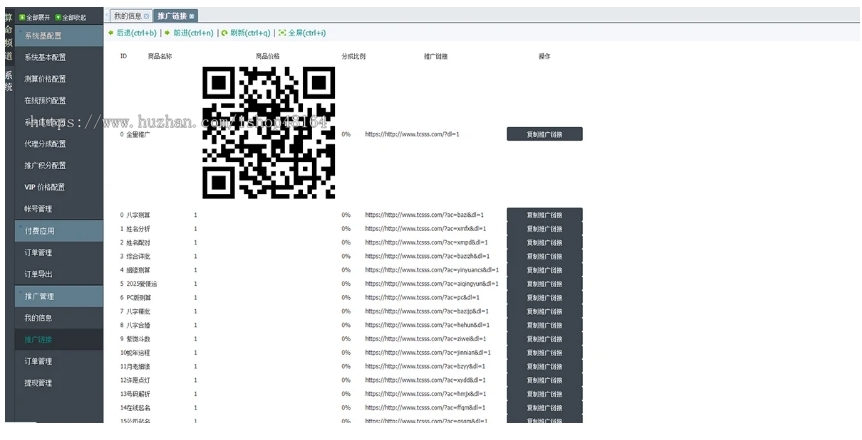Copy the promotion link for 月老姻缘
Screen dimensions: 862x440
click(x=544, y=366)
